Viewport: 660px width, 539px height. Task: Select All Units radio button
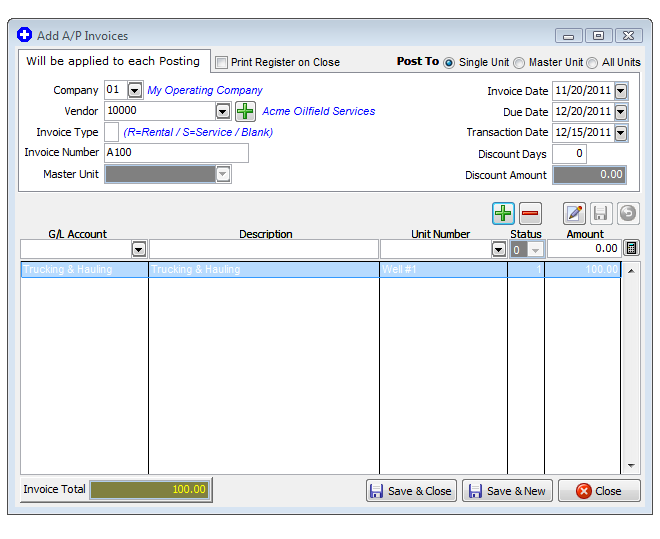click(x=592, y=63)
